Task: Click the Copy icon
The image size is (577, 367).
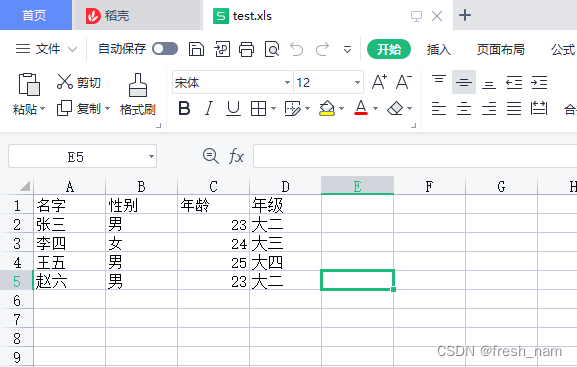Action: (x=64, y=108)
